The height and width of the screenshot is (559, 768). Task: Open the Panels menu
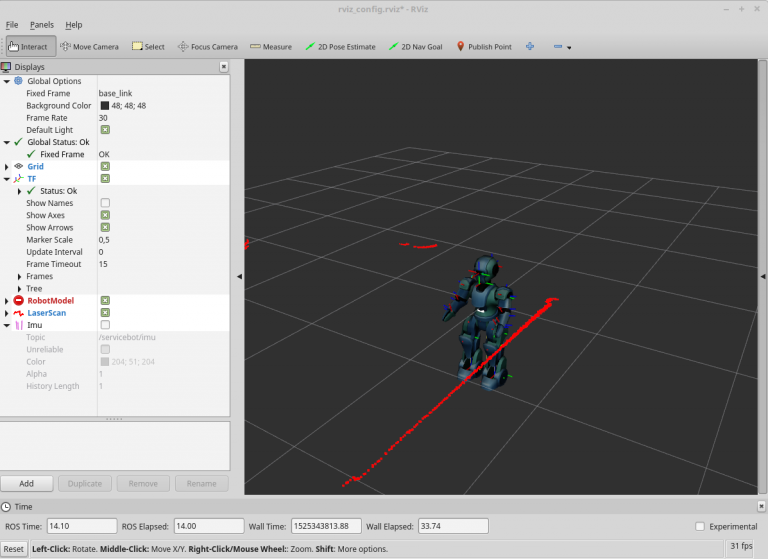(41, 24)
